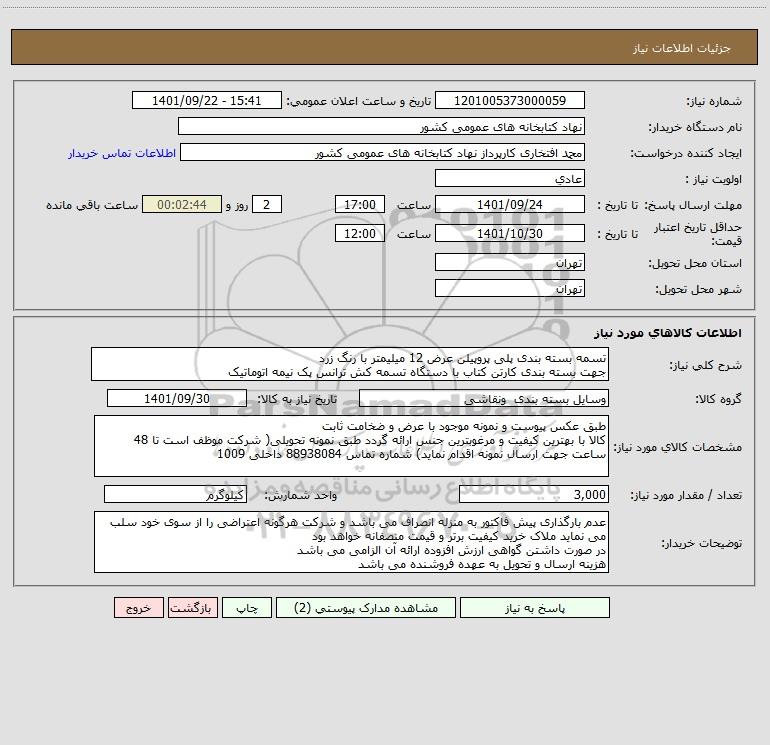This screenshot has width=770, height=745.
Task: Click the buyer notes text area
Action: point(351,542)
